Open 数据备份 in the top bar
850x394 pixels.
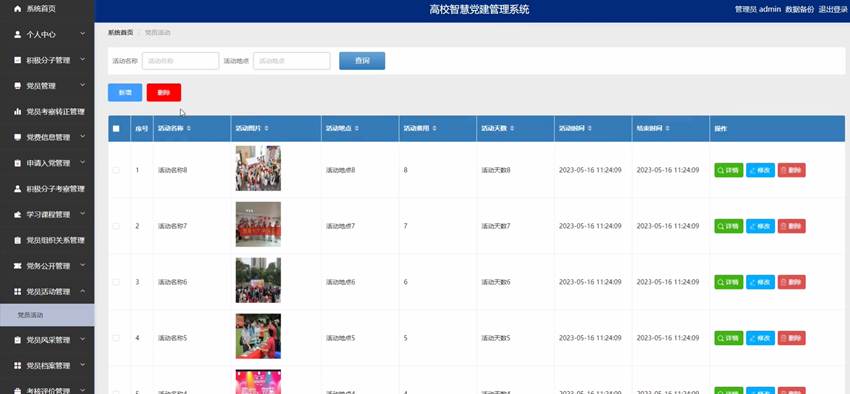coord(800,9)
